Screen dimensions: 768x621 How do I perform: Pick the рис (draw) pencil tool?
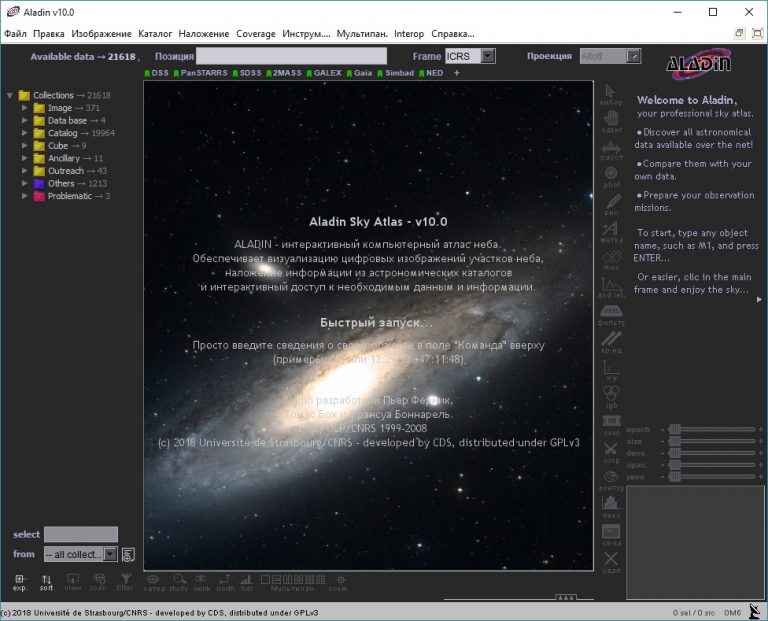[612, 205]
